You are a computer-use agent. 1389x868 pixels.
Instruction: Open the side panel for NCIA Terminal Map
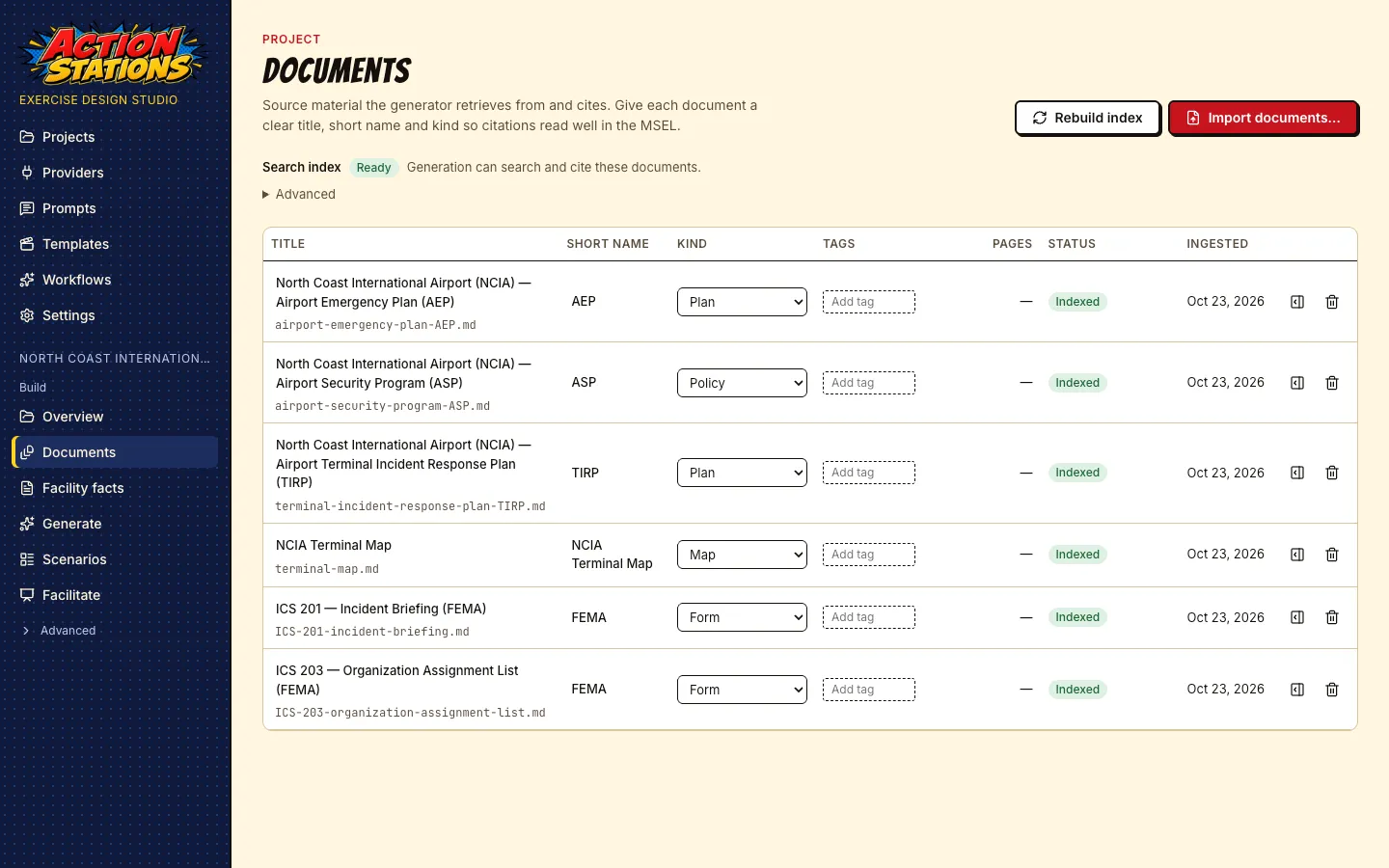click(1297, 555)
